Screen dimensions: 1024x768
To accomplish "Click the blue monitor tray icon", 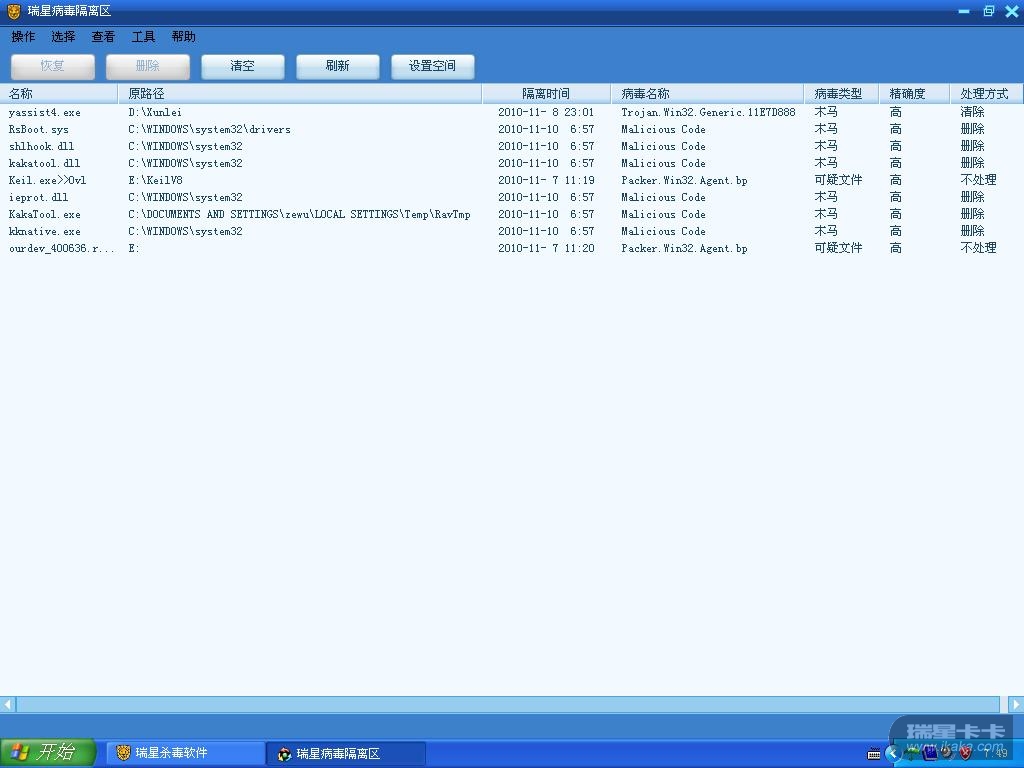I will [930, 754].
